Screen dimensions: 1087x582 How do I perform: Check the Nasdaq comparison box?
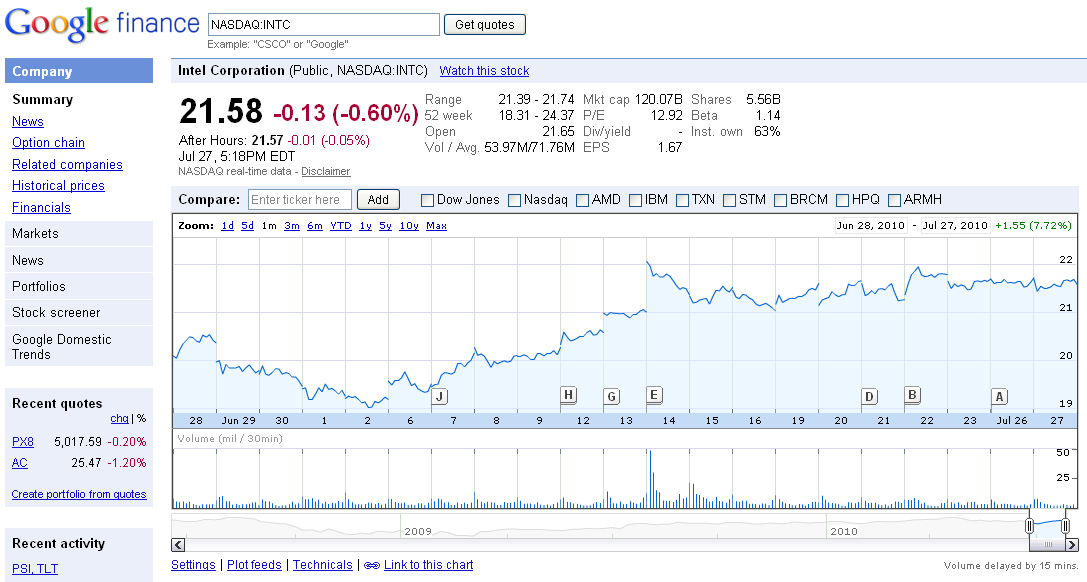click(514, 200)
